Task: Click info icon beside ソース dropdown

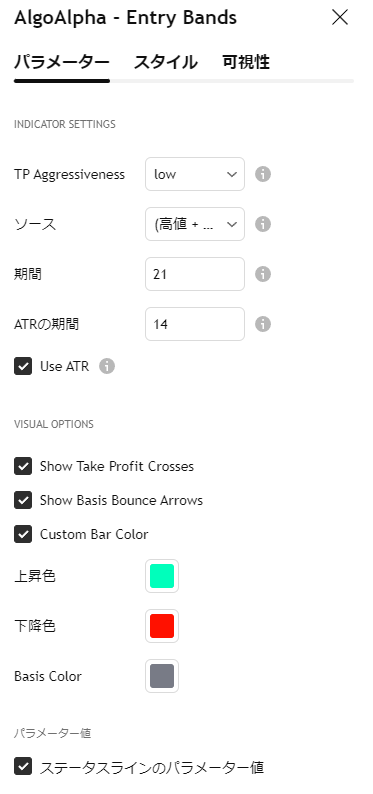Action: point(262,224)
